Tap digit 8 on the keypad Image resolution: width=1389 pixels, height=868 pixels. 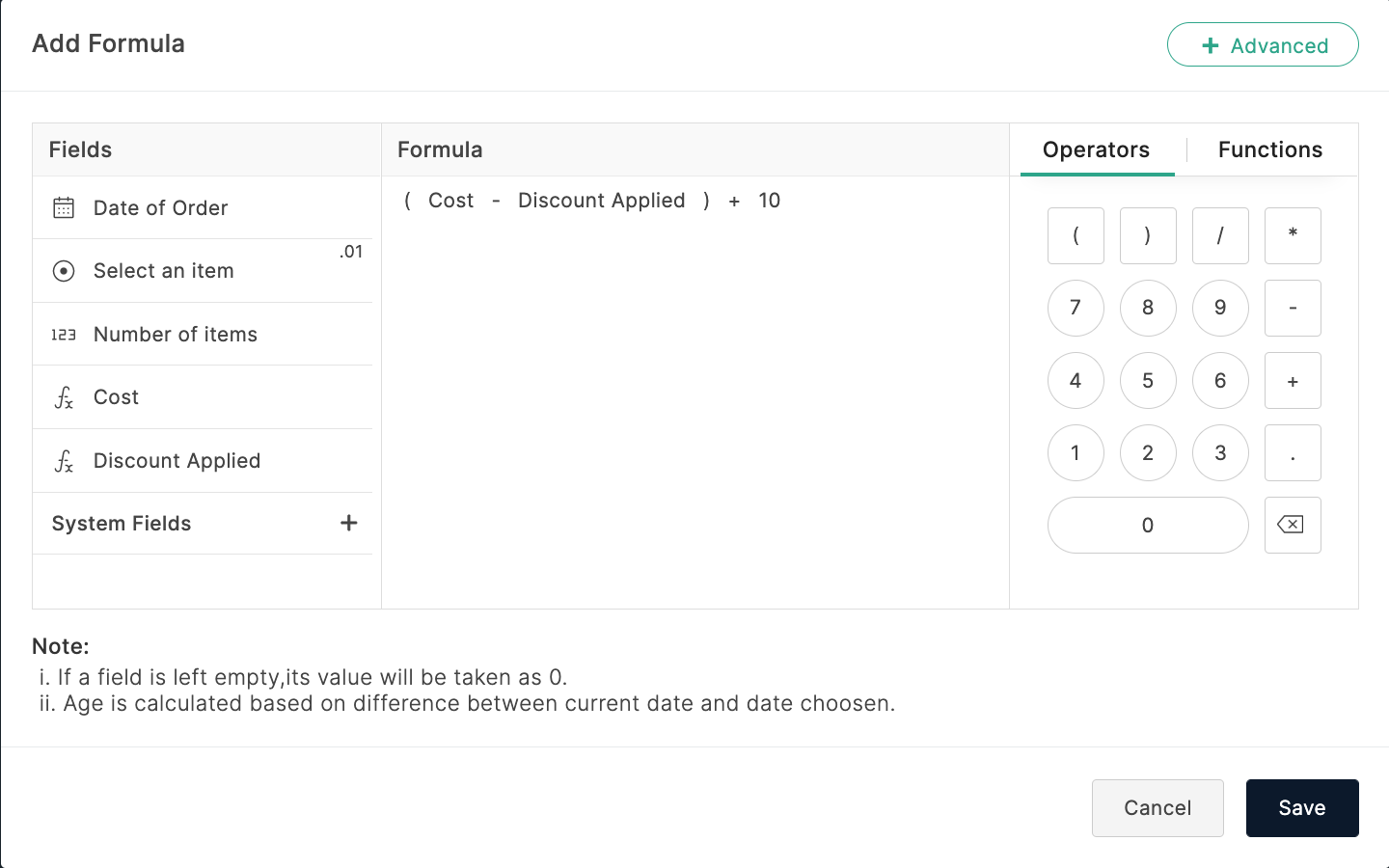tap(1148, 308)
